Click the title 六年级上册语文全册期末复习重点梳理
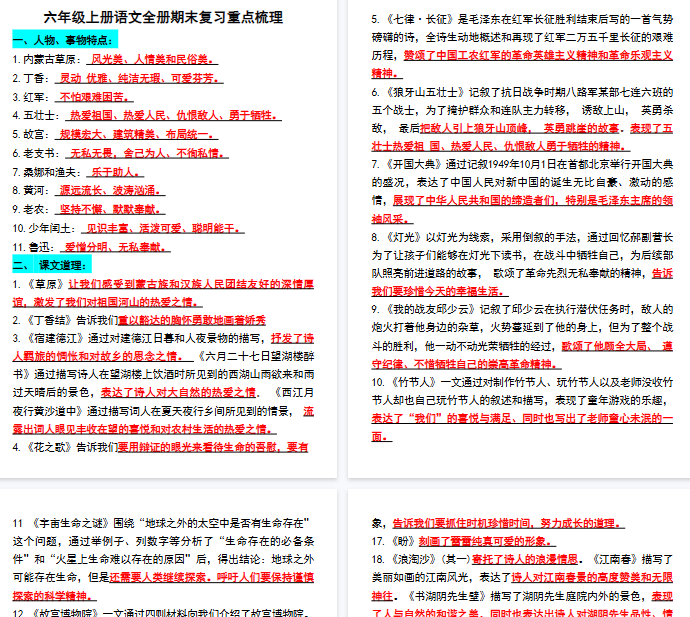 tap(163, 18)
